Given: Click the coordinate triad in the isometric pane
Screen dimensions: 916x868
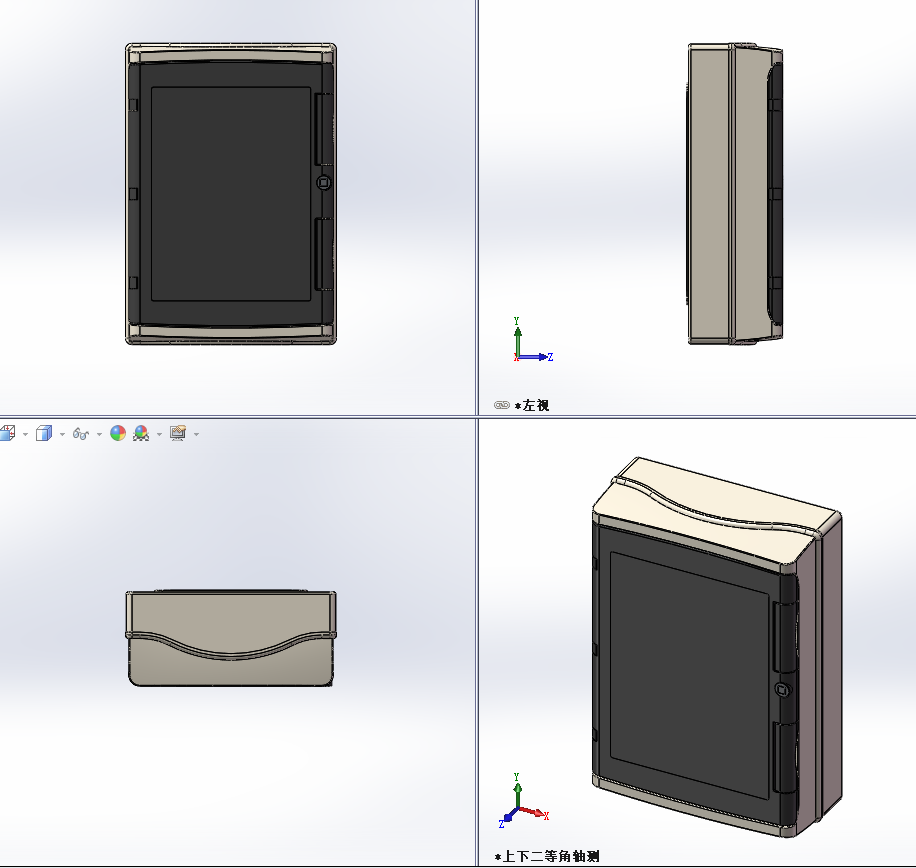Looking at the screenshot, I should tap(524, 801).
